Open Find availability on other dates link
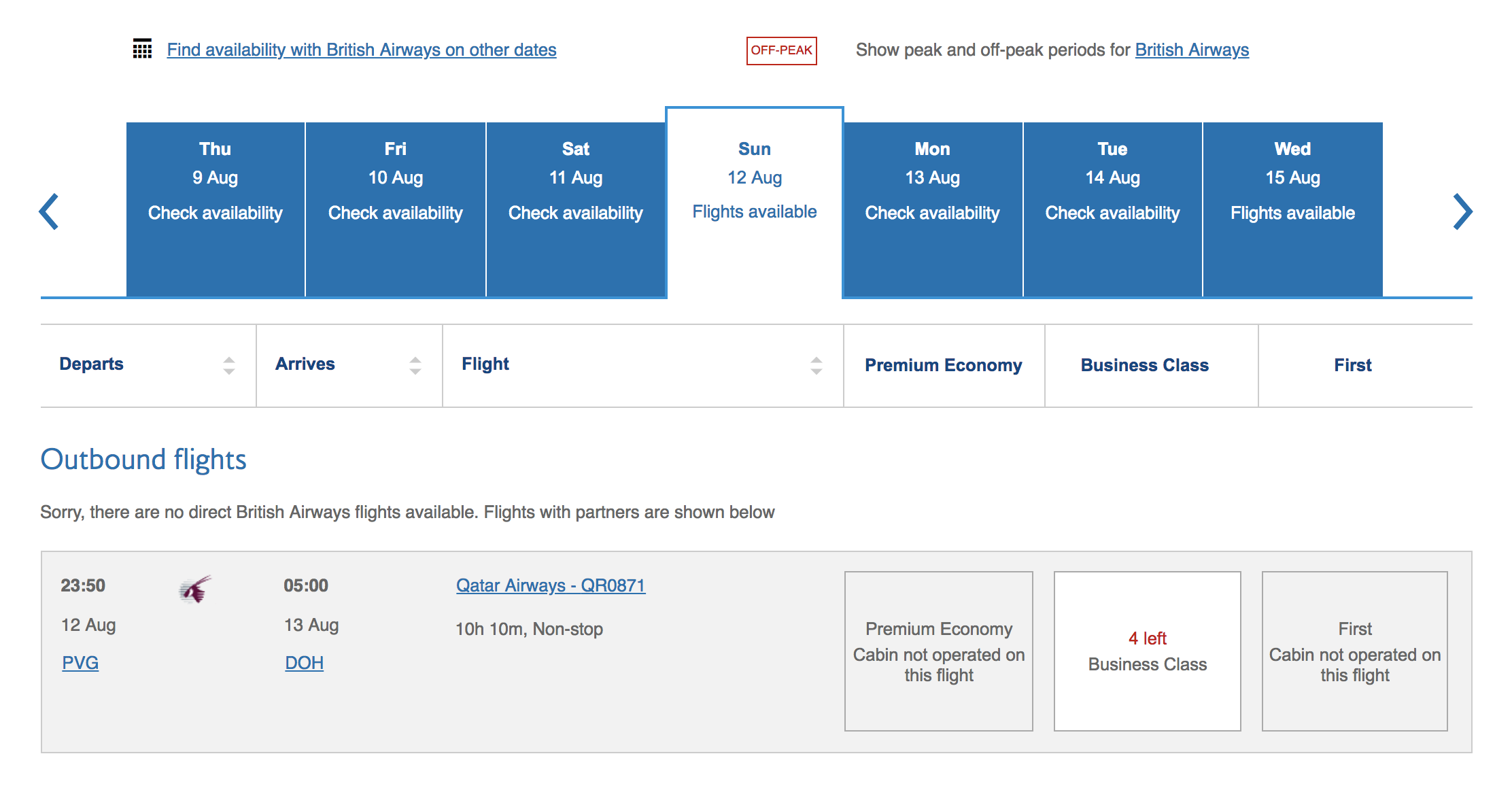 pyautogui.click(x=362, y=50)
